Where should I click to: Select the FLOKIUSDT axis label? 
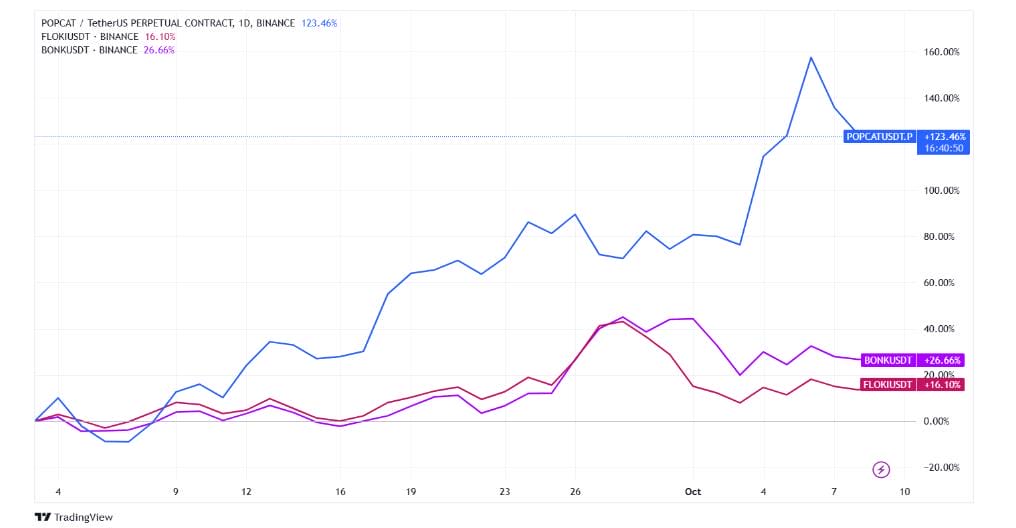[x=886, y=384]
